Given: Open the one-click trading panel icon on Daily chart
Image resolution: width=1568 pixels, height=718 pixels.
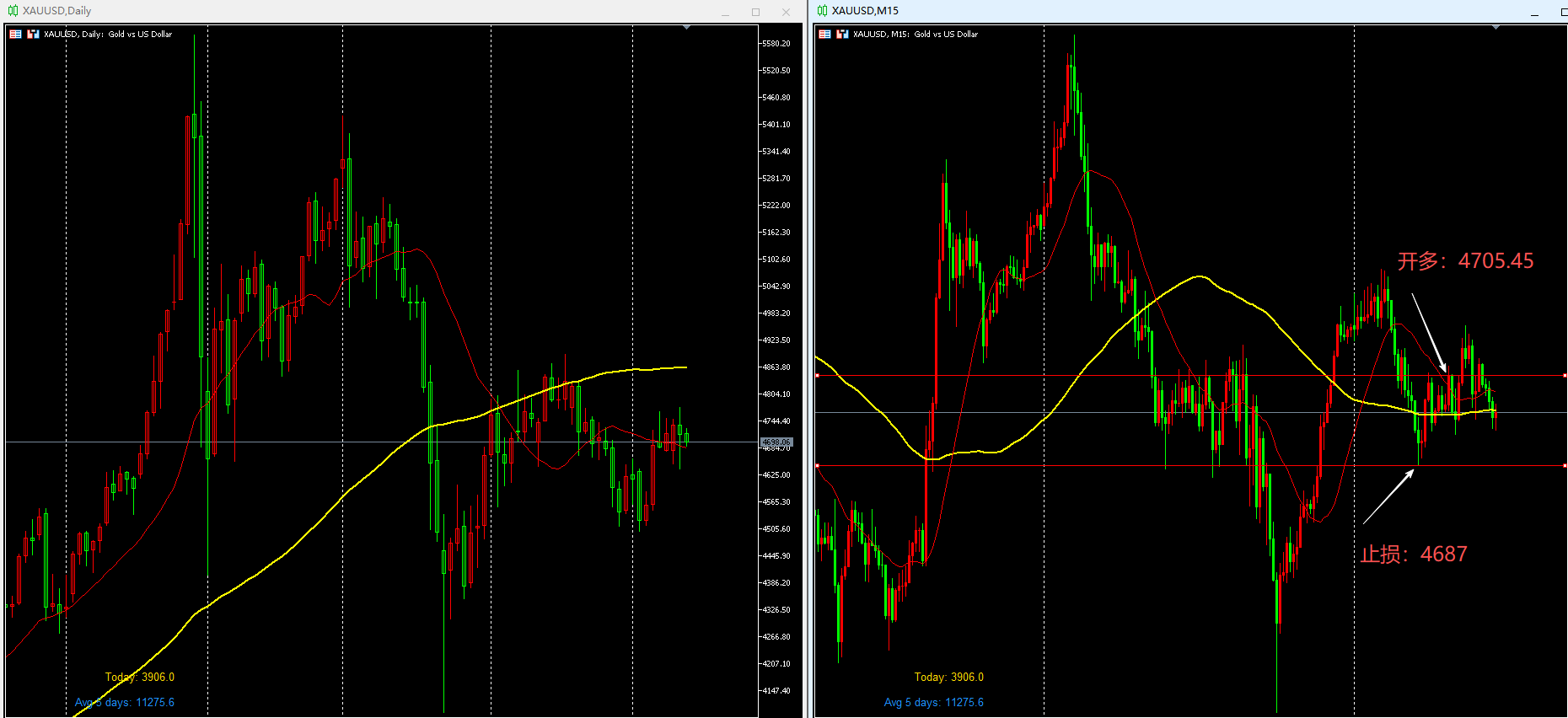Looking at the screenshot, I should pyautogui.click(x=15, y=35).
